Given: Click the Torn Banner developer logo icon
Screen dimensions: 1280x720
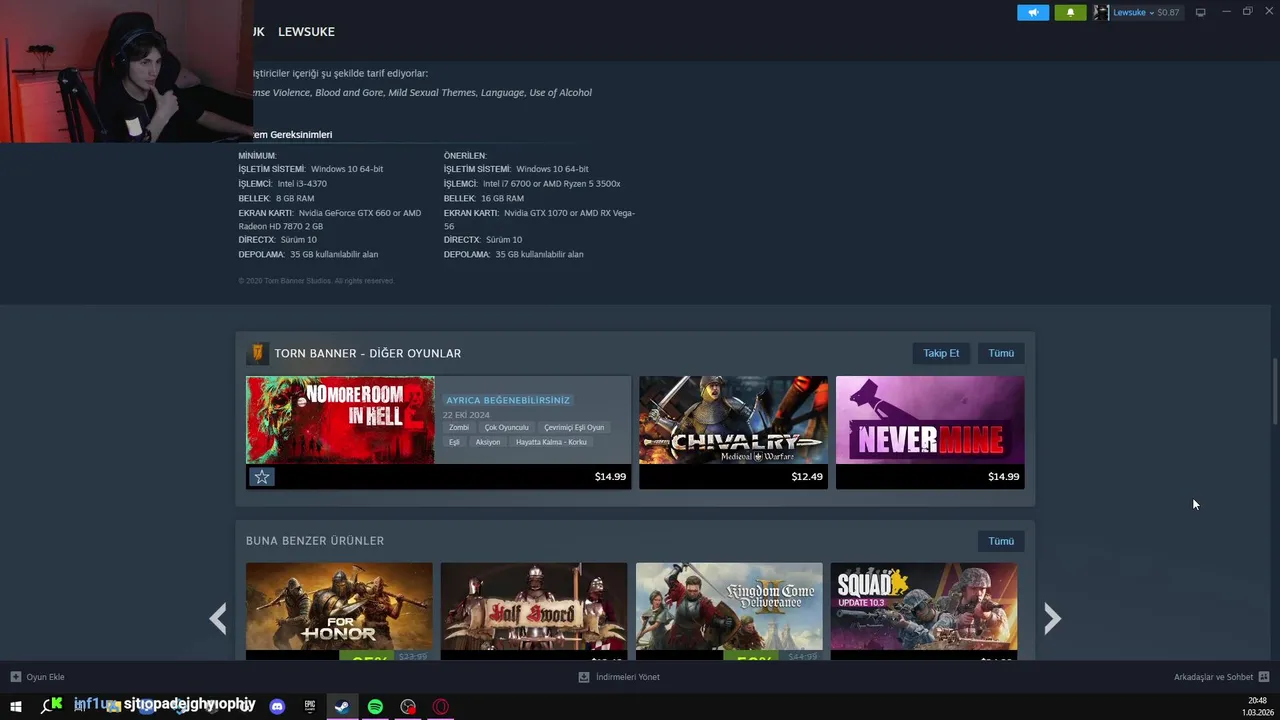Looking at the screenshot, I should [257, 353].
